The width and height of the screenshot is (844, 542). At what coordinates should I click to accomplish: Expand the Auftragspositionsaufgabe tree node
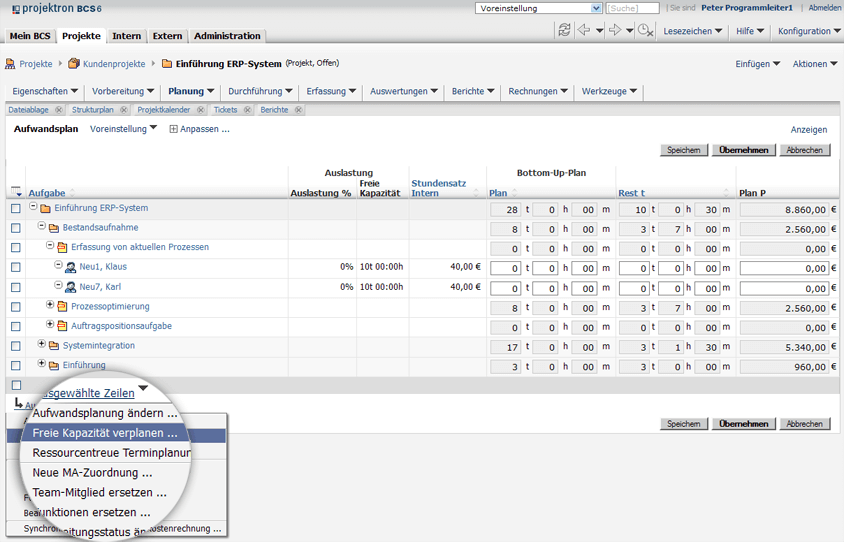(50, 324)
